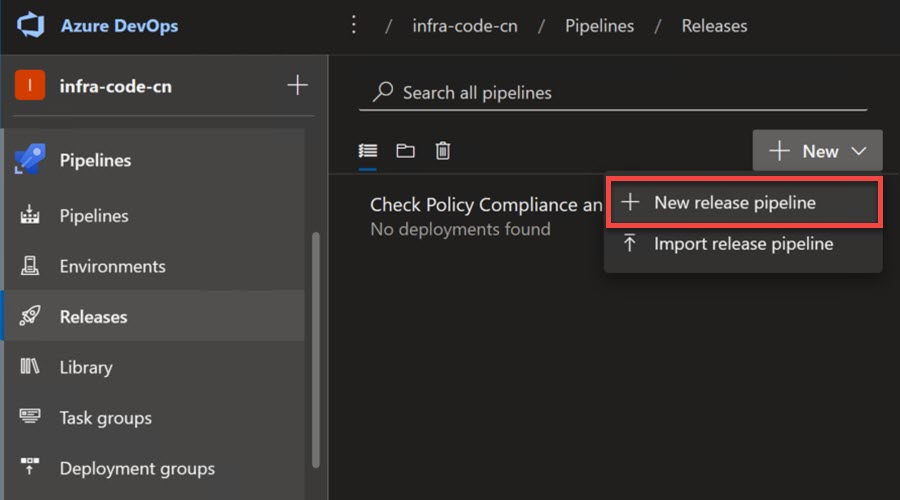This screenshot has width=900, height=500.
Task: Click the Azure DevOps logo icon
Action: pos(31,25)
